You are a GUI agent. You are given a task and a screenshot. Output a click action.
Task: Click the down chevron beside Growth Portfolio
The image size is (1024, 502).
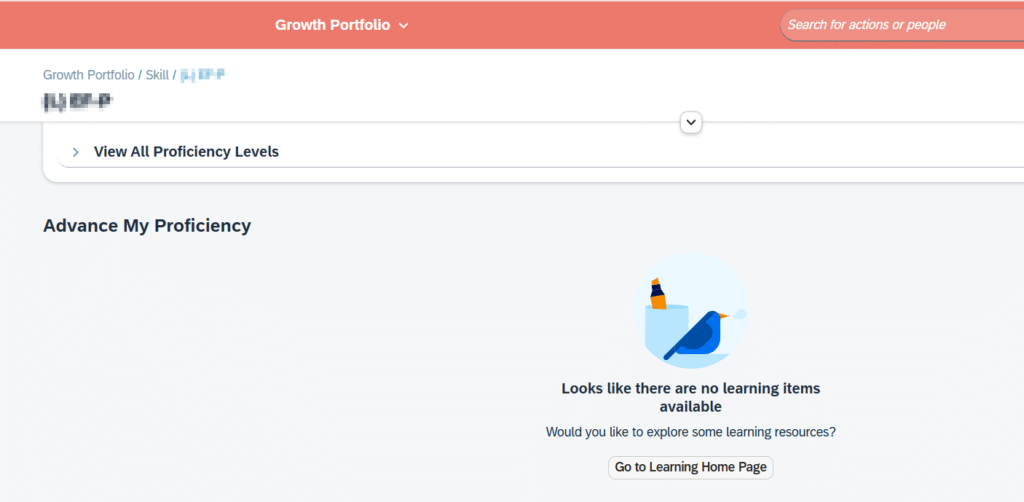point(404,25)
